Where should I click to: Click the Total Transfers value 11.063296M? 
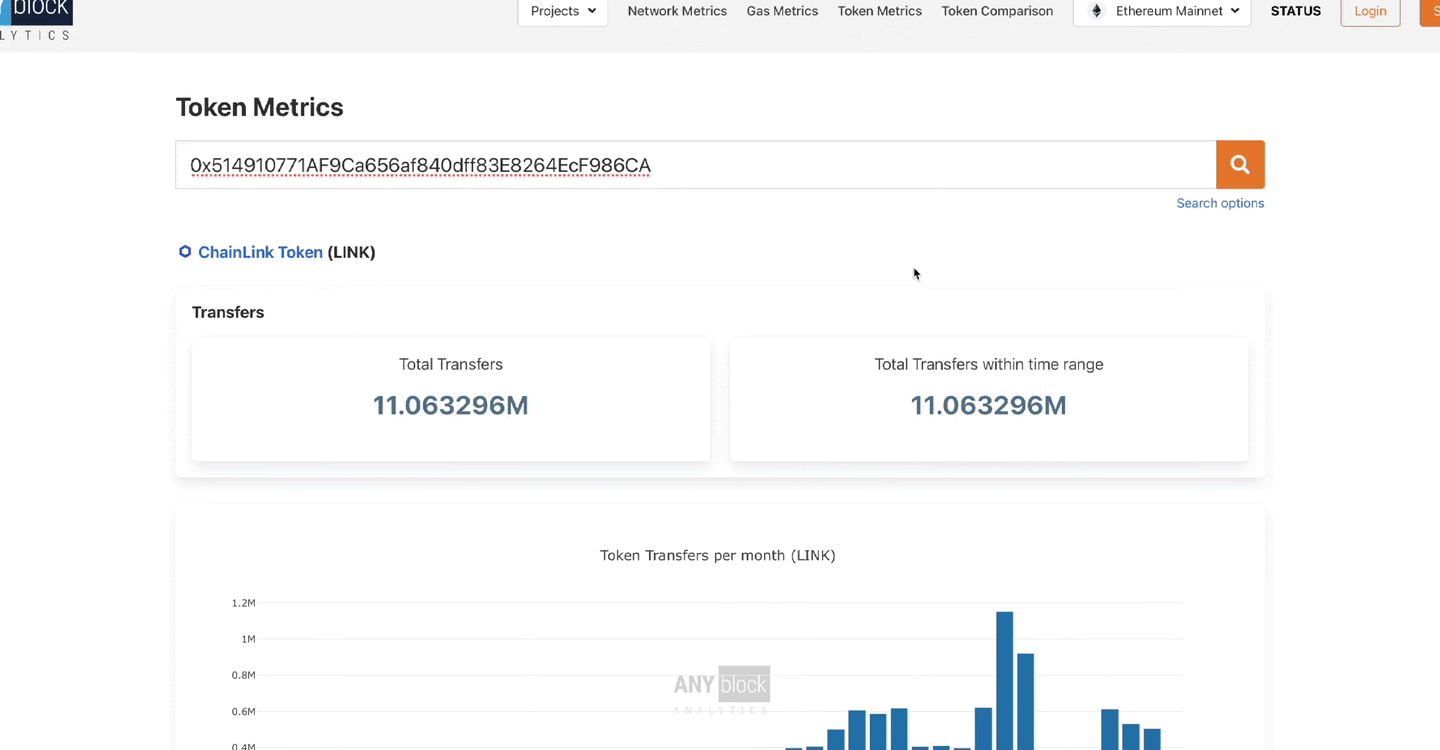451,405
